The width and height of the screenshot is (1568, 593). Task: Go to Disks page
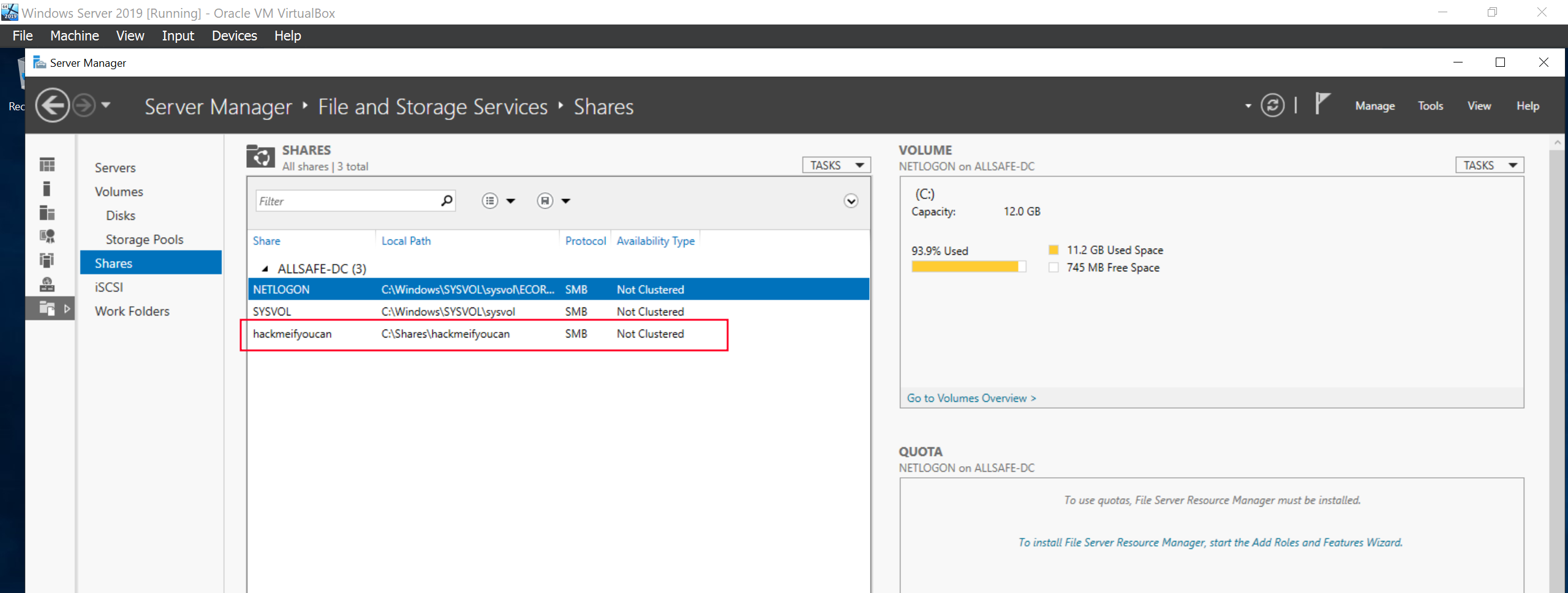120,215
